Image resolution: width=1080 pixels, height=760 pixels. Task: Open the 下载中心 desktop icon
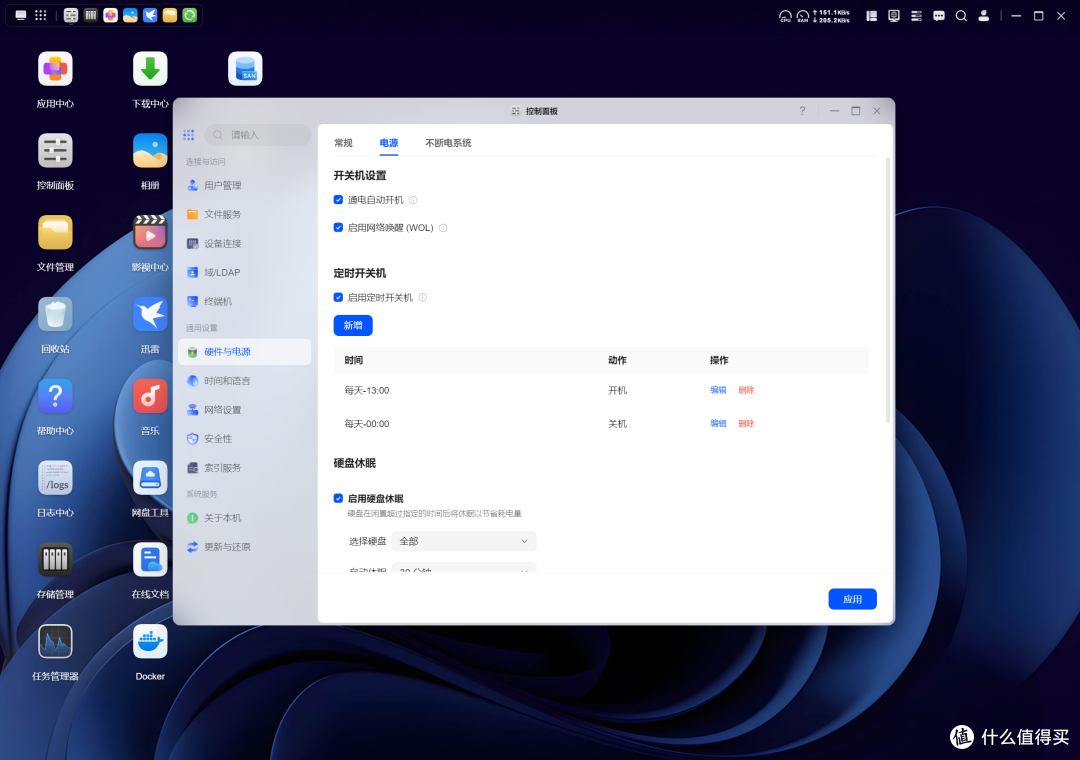[x=150, y=69]
